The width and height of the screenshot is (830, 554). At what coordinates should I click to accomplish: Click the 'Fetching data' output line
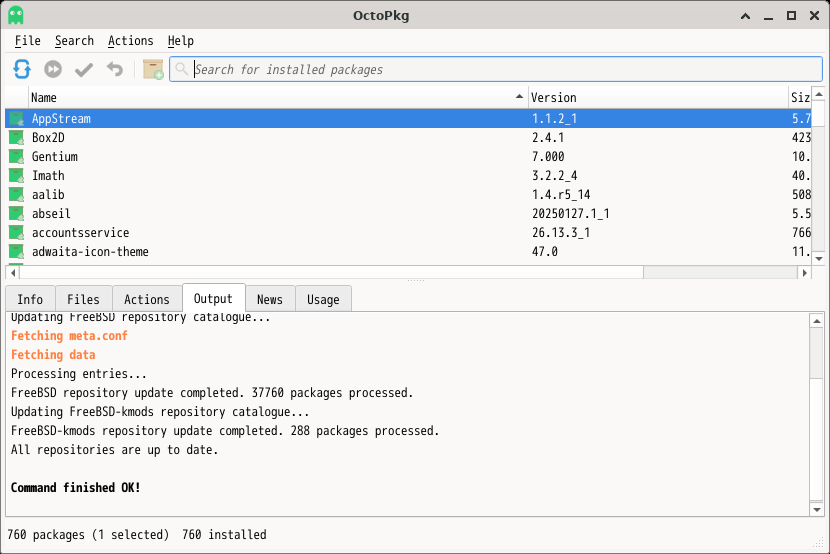pyautogui.click(x=53, y=355)
